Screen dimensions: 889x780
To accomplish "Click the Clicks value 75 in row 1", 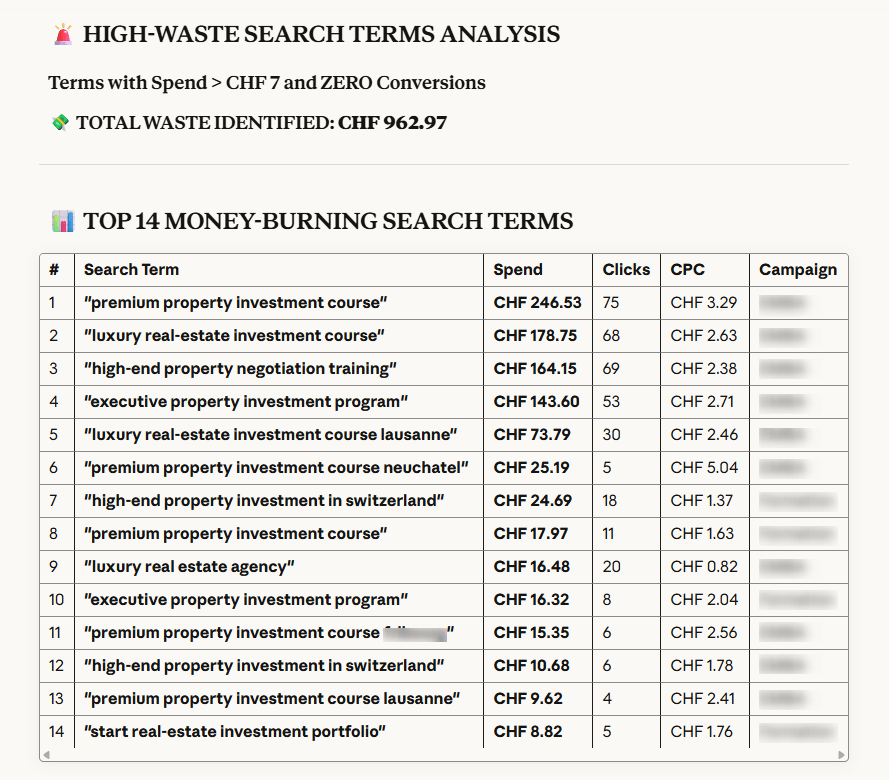I will 612,302.
